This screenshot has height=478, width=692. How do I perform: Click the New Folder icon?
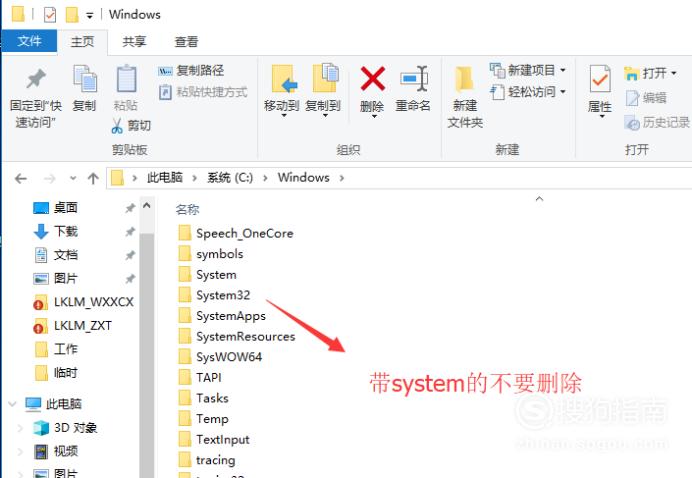(464, 79)
